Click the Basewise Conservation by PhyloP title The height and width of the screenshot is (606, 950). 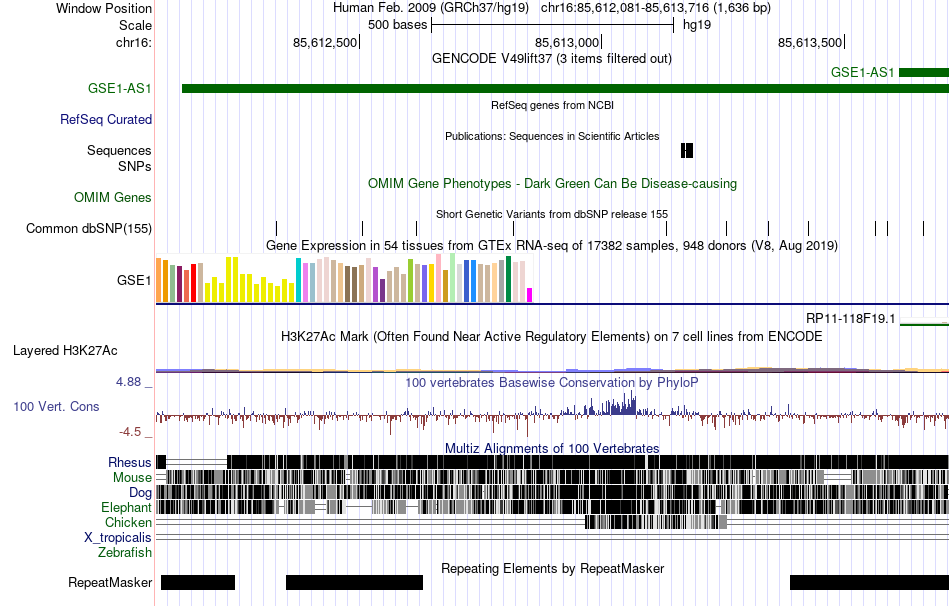coord(552,382)
